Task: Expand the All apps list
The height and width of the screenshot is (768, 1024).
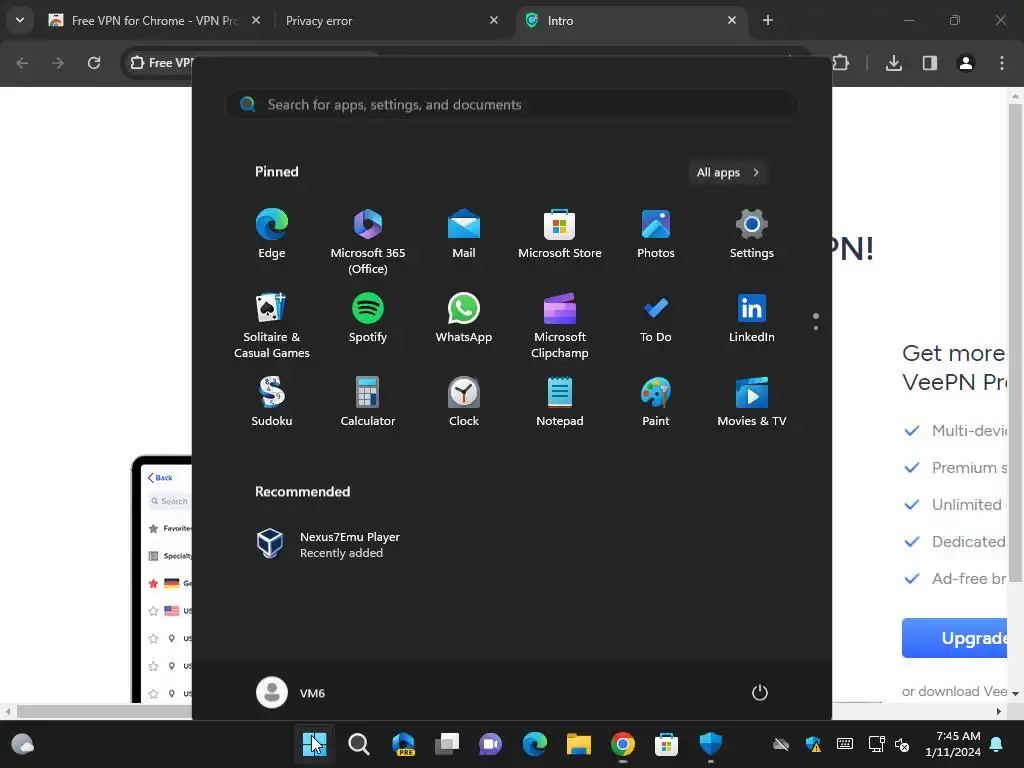Action: click(728, 172)
